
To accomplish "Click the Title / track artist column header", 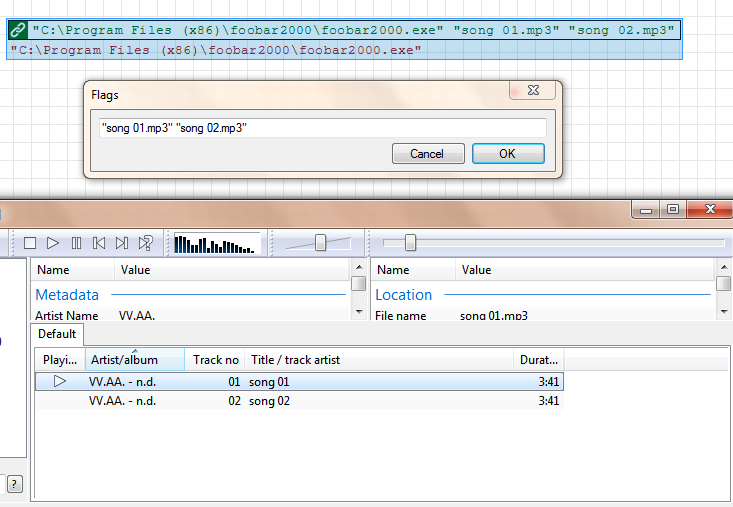I will (378, 360).
